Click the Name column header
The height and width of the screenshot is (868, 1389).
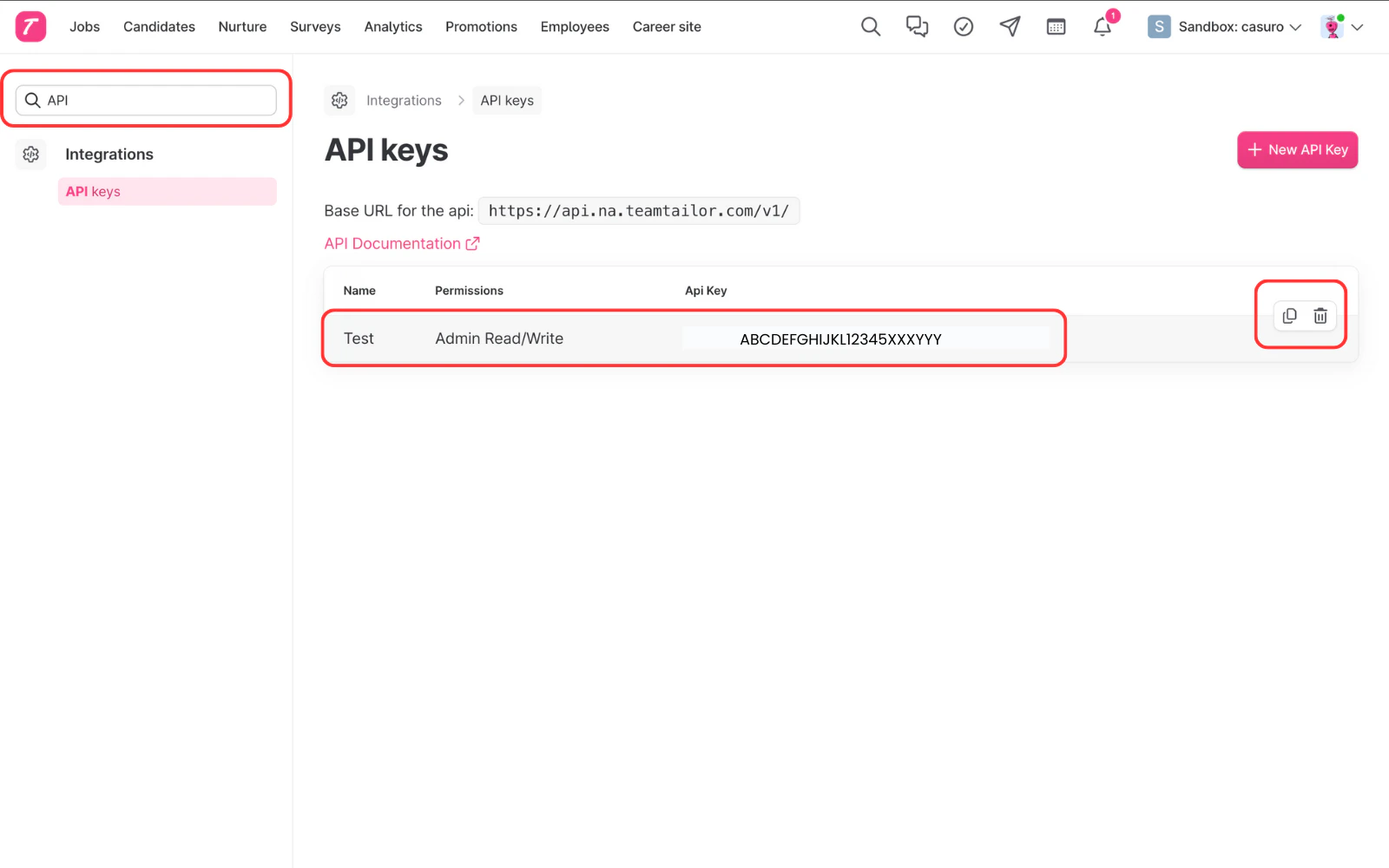(359, 291)
